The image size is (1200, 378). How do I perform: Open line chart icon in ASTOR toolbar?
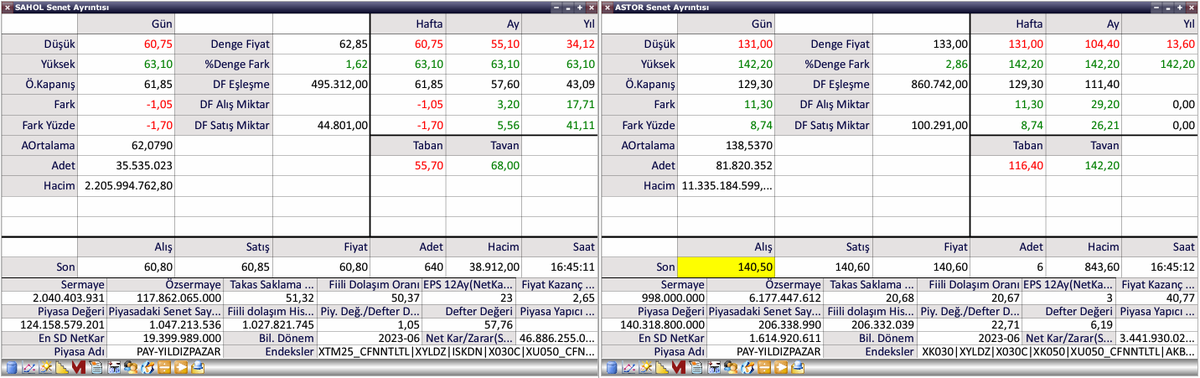tap(629, 367)
